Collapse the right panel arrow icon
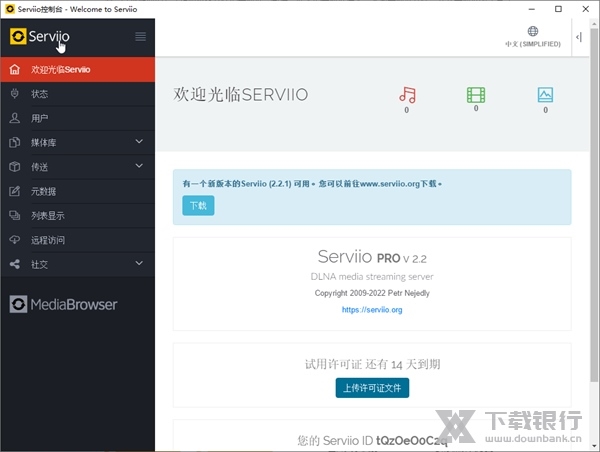 click(x=579, y=37)
